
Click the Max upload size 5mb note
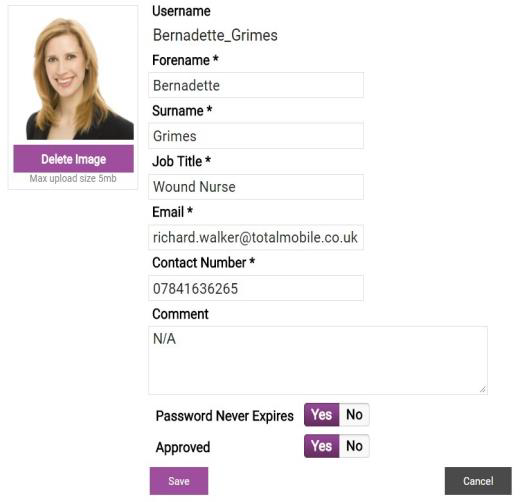(x=73, y=178)
